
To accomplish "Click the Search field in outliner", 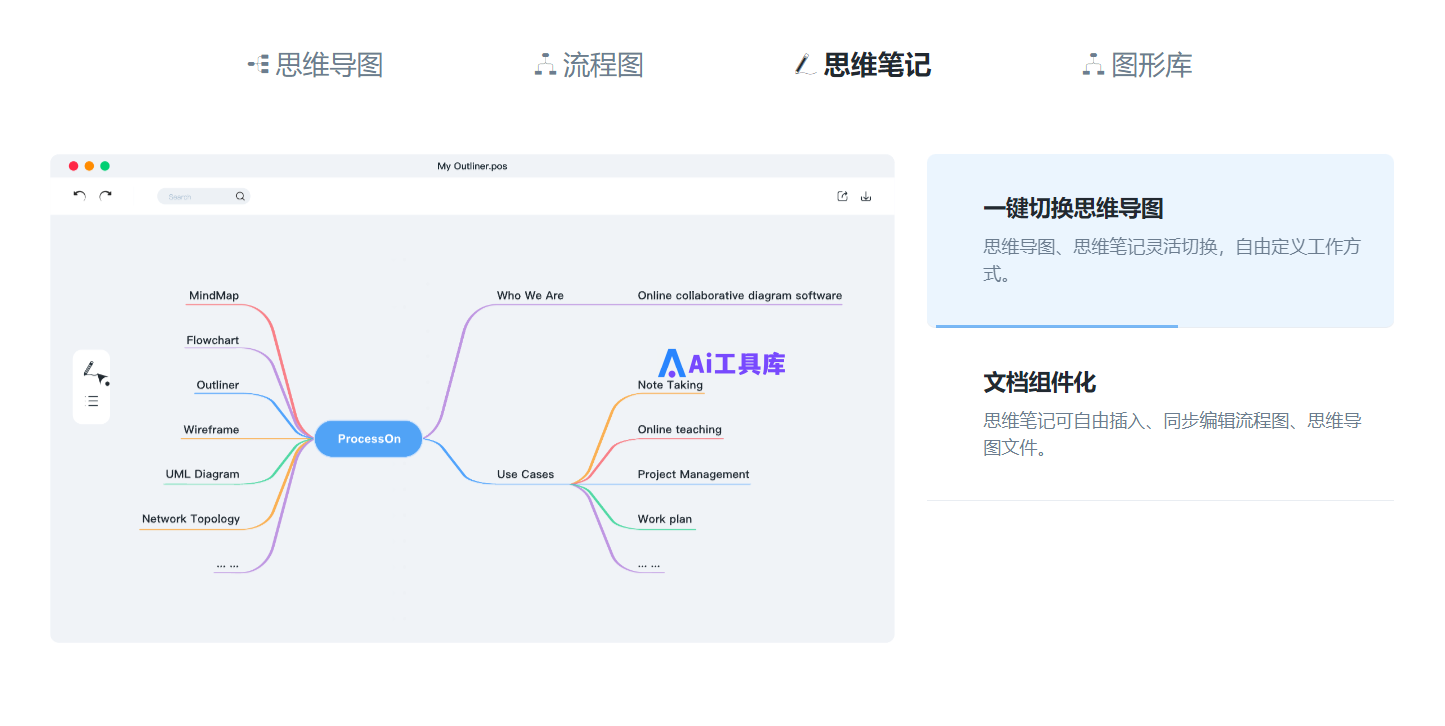I will pos(203,196).
